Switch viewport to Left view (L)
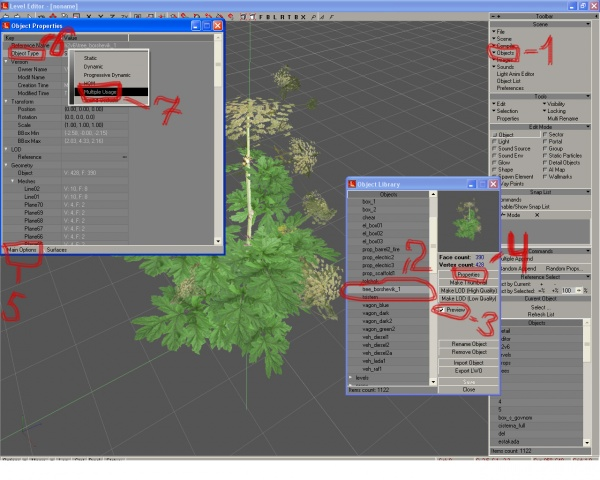The height and width of the screenshot is (480, 600). (x=275, y=17)
